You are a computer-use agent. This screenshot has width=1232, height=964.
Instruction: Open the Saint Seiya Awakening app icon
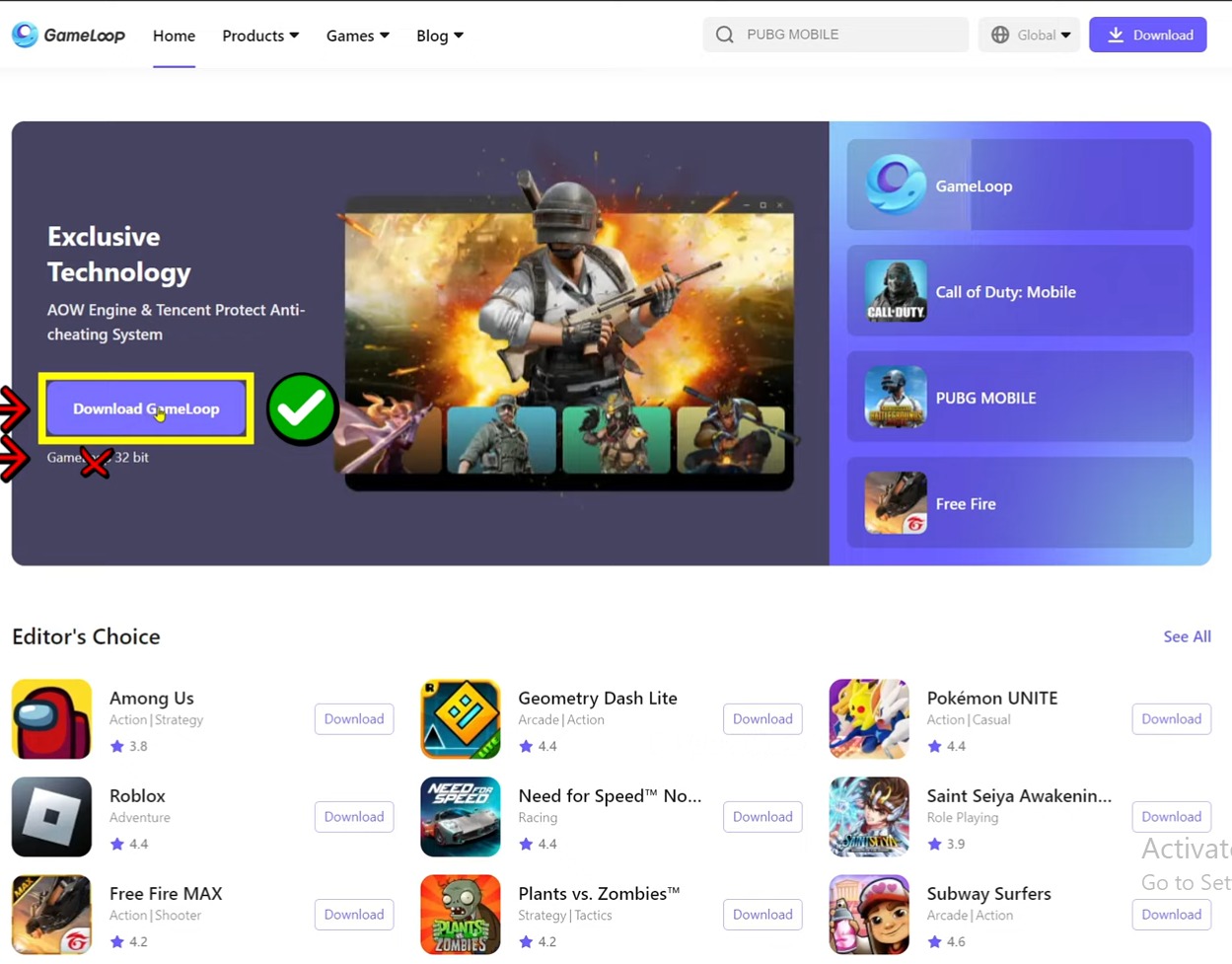pyautogui.click(x=869, y=817)
